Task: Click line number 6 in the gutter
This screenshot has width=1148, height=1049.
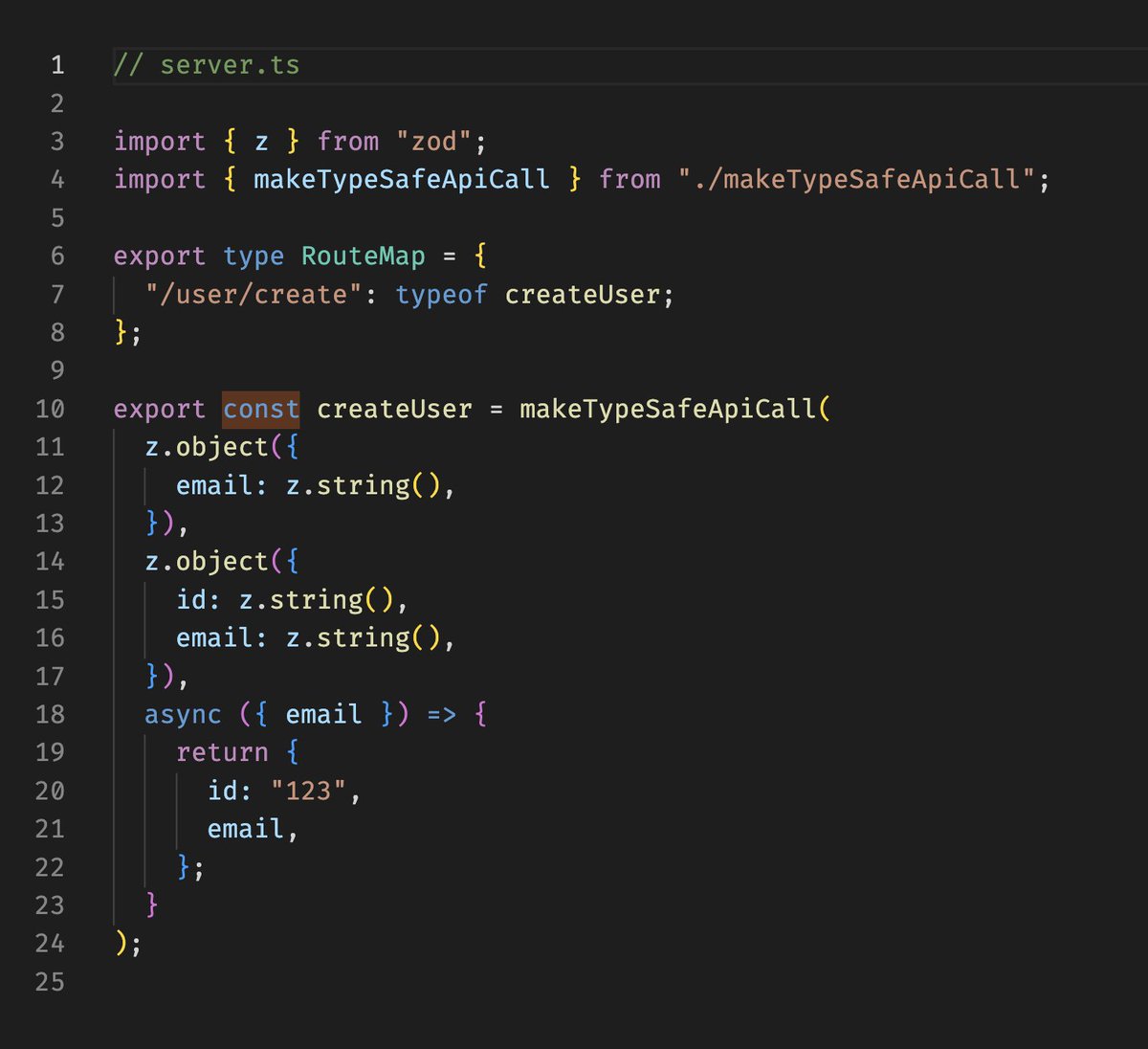Action: pos(57,257)
